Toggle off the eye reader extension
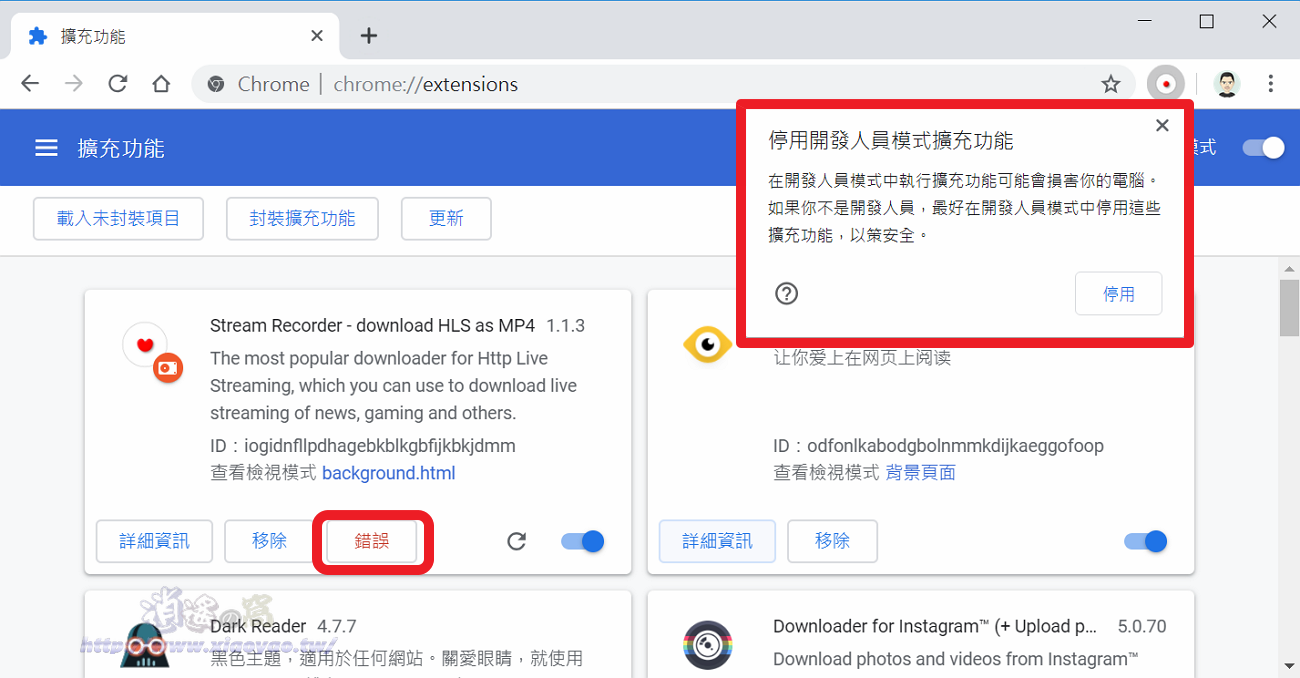Screen dimensions: 1300x678 1144,541
